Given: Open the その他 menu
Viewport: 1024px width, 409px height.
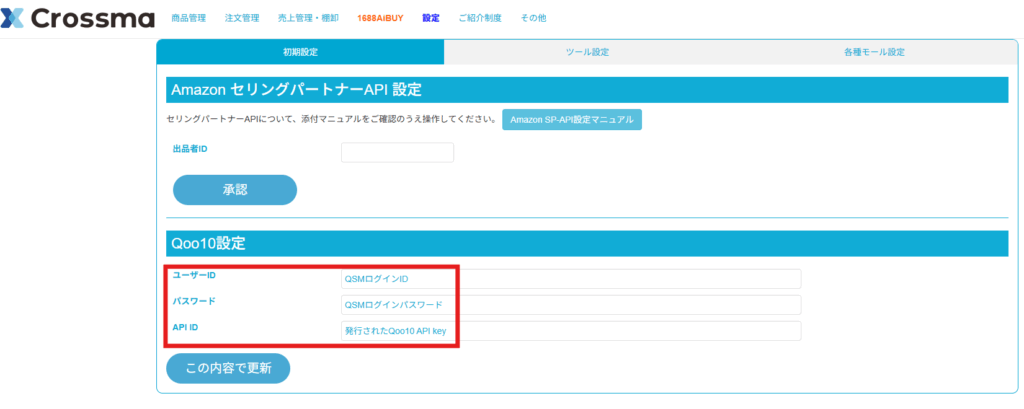Looking at the screenshot, I should pos(534,18).
